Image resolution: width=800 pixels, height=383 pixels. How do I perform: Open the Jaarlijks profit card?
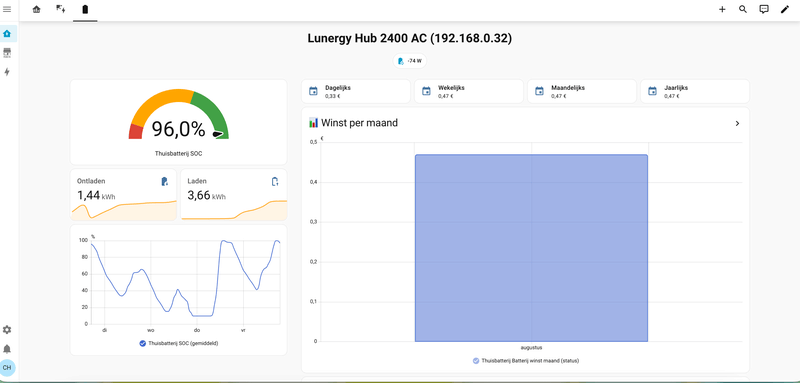[x=695, y=91]
